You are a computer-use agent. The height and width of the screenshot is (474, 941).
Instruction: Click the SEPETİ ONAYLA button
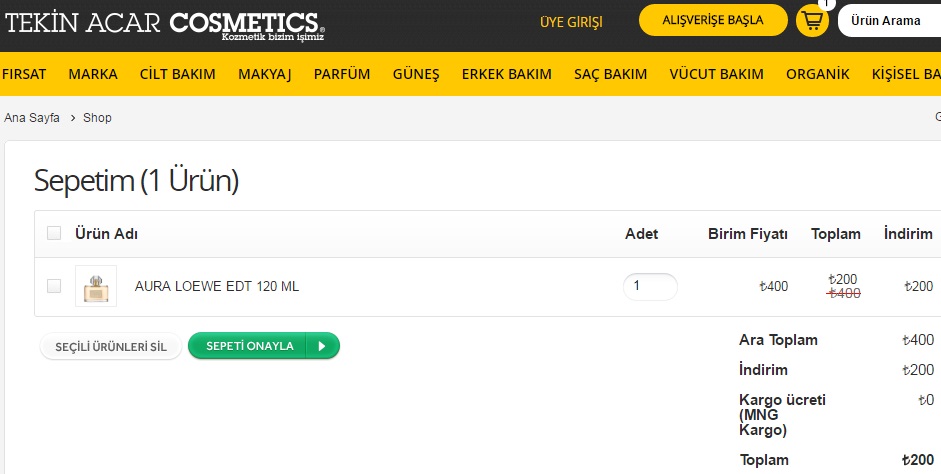(263, 346)
